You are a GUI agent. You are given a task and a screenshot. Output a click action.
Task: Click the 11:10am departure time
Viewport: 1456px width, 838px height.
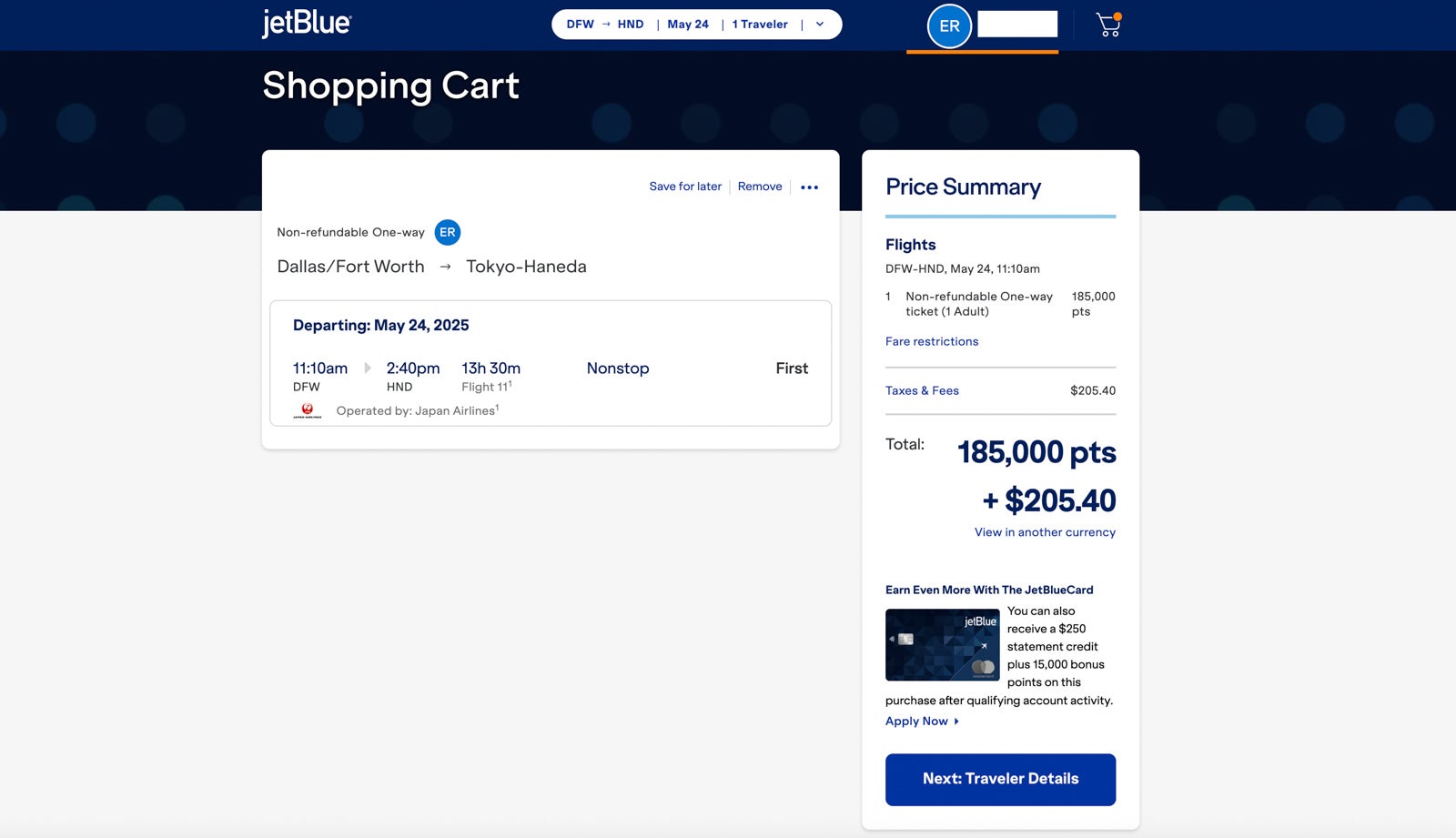tap(320, 369)
